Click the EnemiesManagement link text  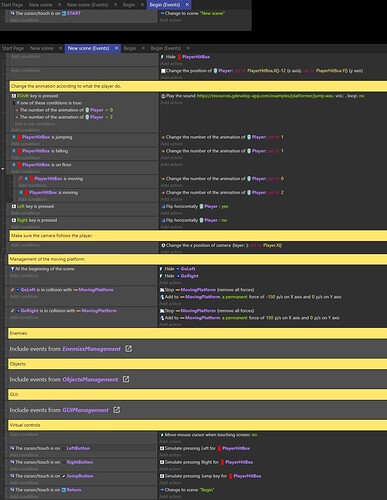coord(91,349)
